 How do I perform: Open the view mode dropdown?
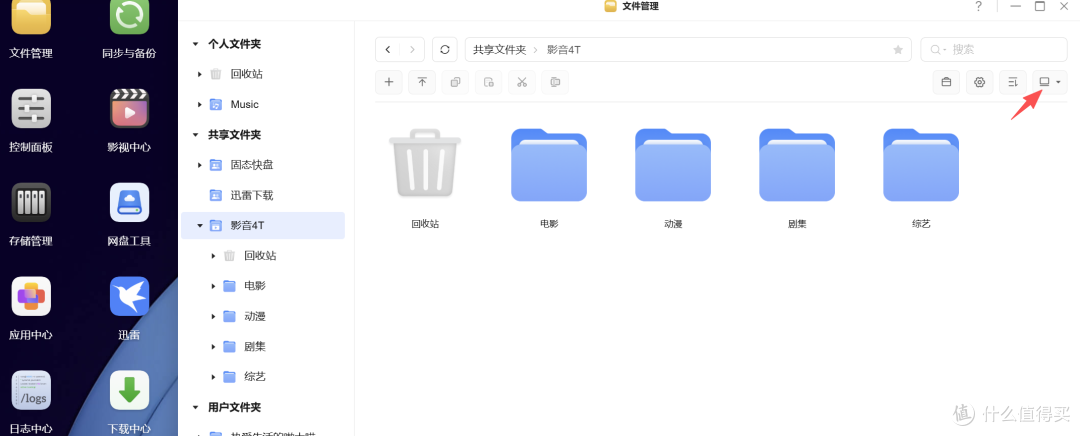pyautogui.click(x=1050, y=83)
